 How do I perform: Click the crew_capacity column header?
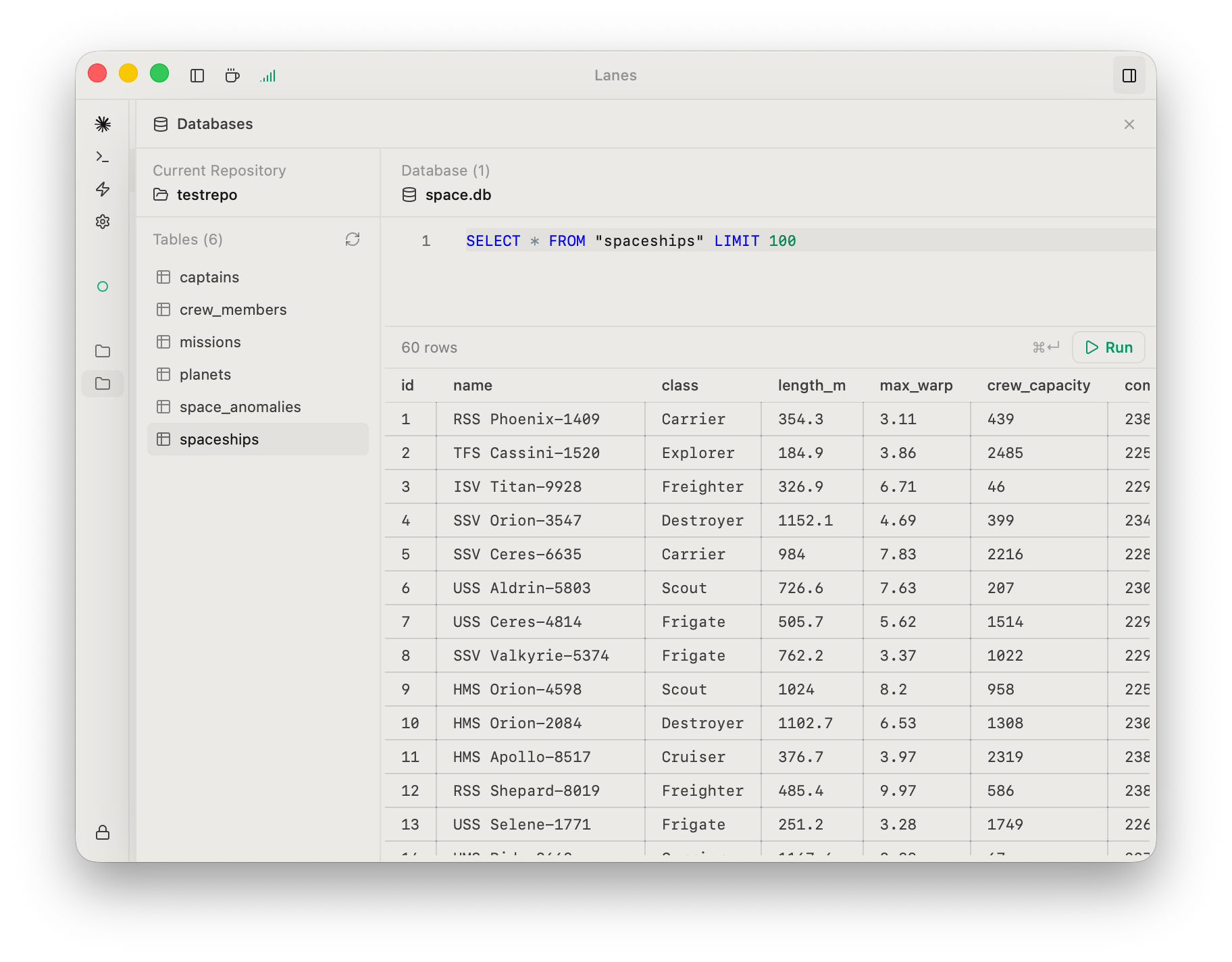point(1039,385)
